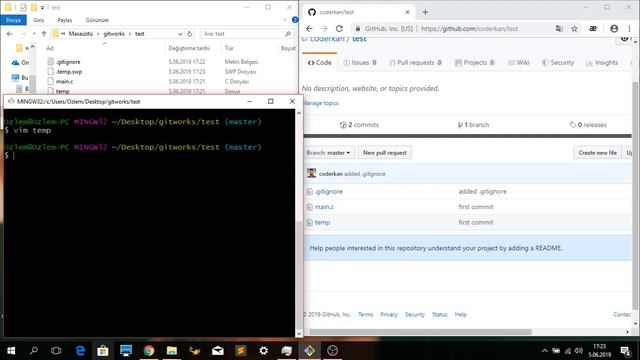This screenshot has width=640, height=360.
Task: Open the Security tab
Action: tap(558, 62)
